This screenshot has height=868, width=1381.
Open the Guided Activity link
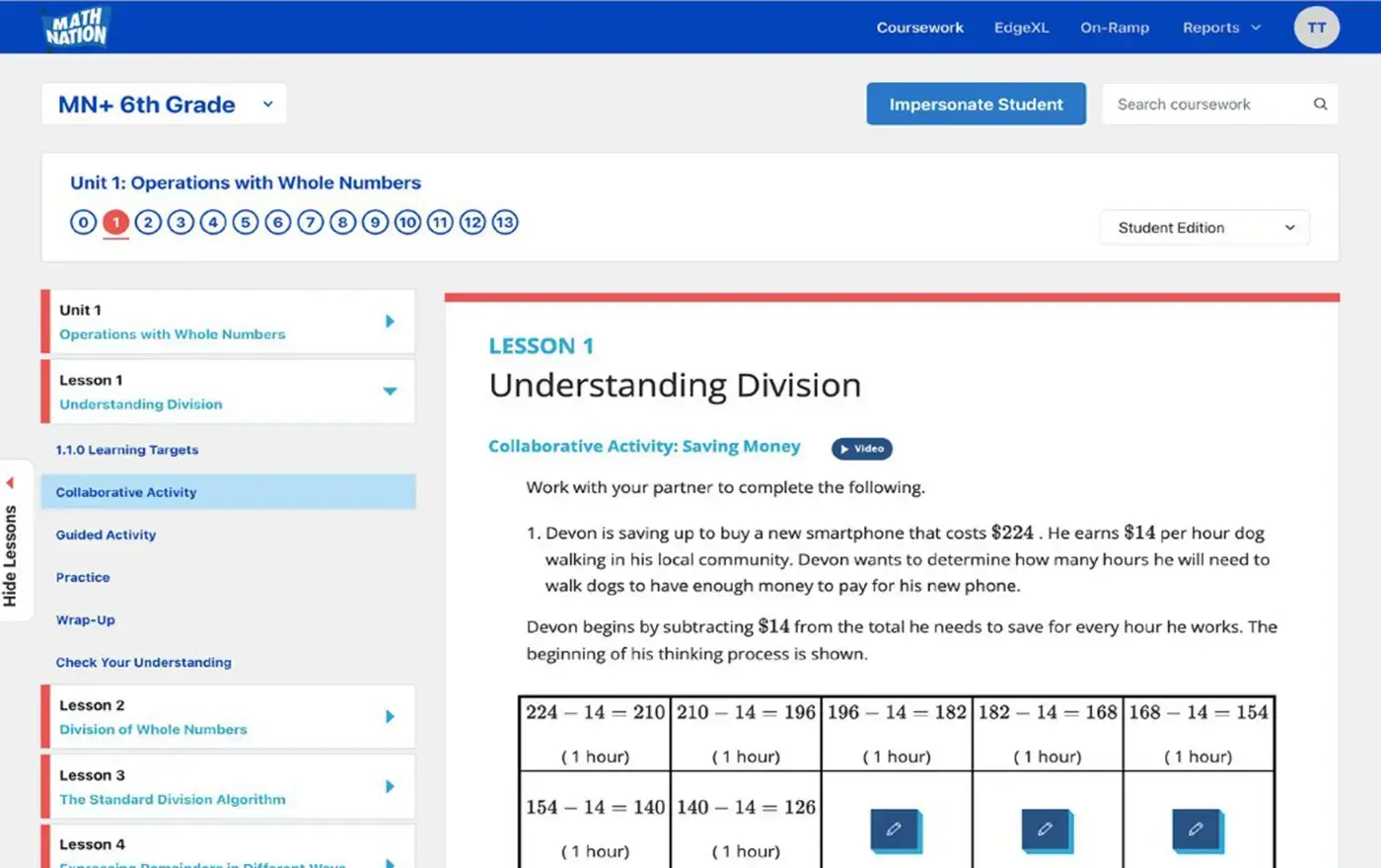[x=106, y=535]
